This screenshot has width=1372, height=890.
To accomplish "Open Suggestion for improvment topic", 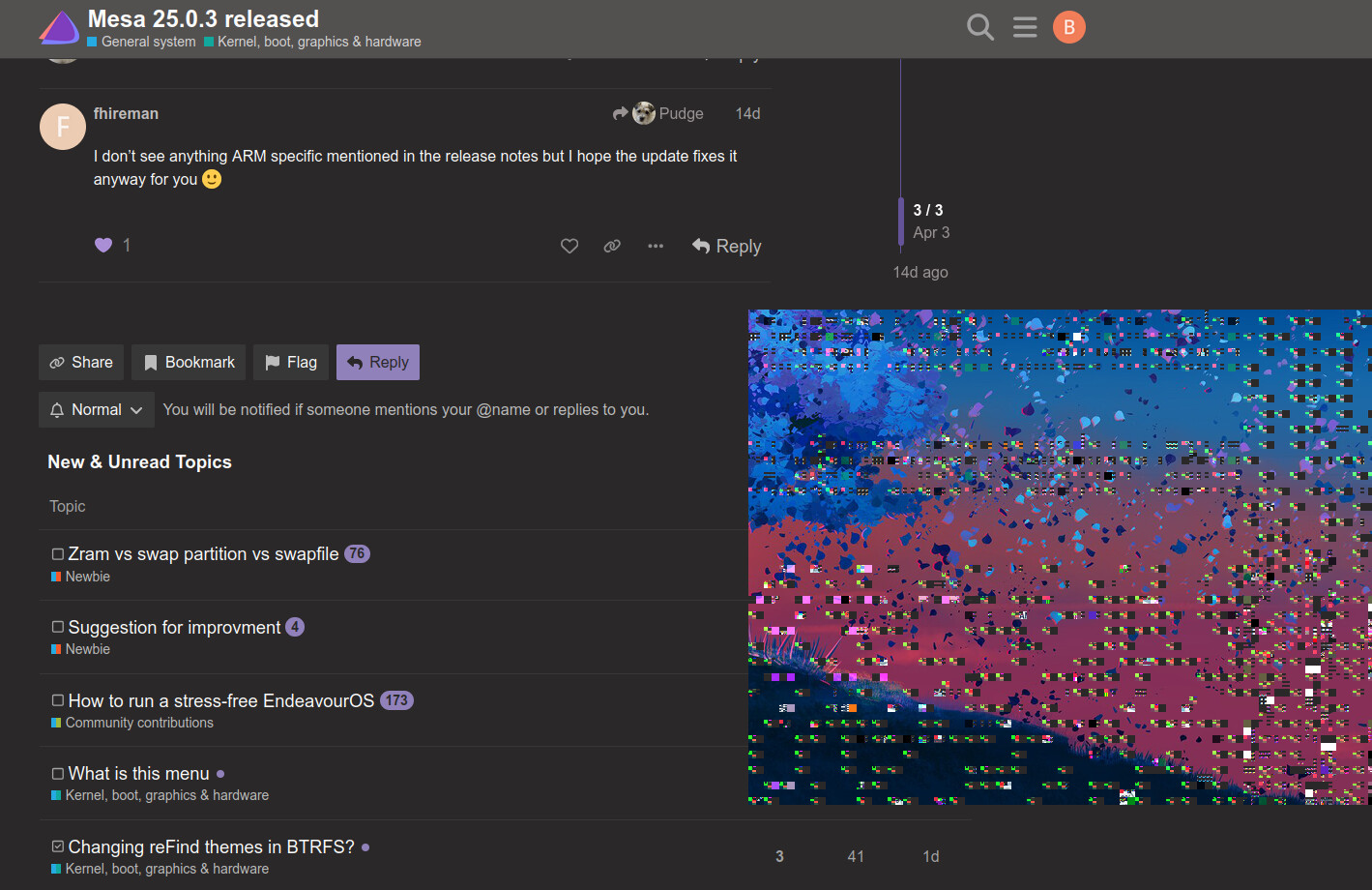I will (x=174, y=627).
